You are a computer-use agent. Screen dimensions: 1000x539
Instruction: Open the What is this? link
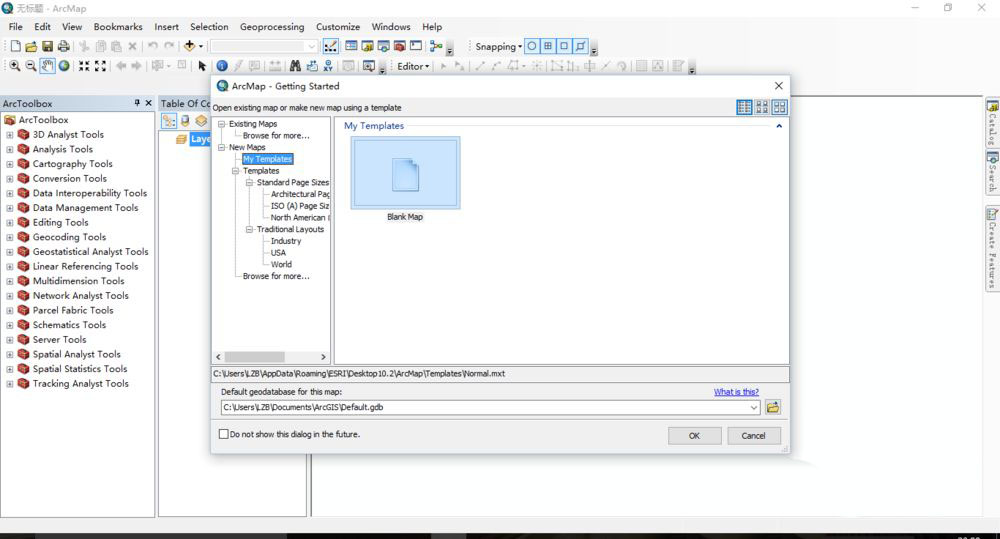point(736,392)
